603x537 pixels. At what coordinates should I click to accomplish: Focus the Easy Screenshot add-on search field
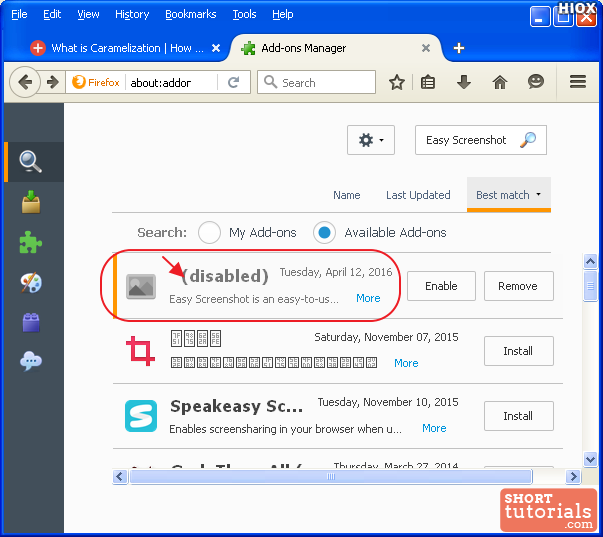point(481,140)
